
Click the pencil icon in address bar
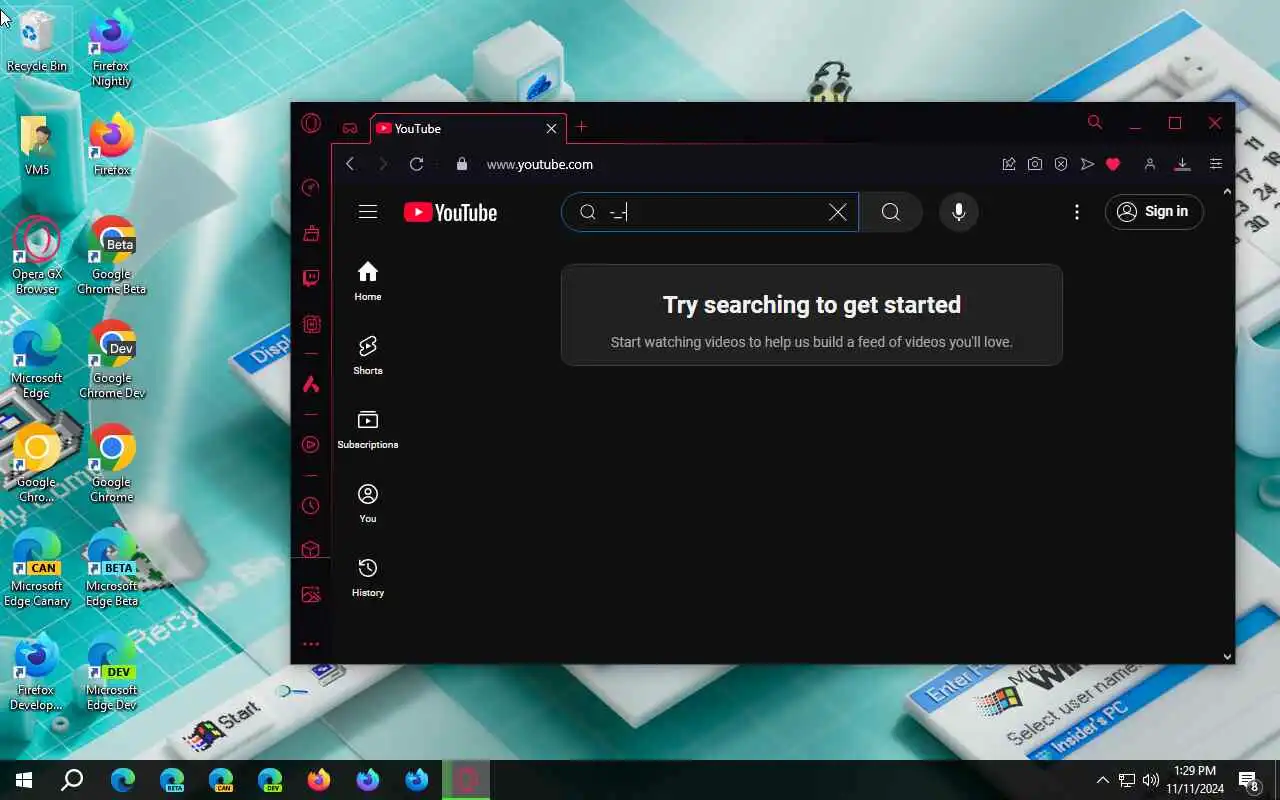1009,164
